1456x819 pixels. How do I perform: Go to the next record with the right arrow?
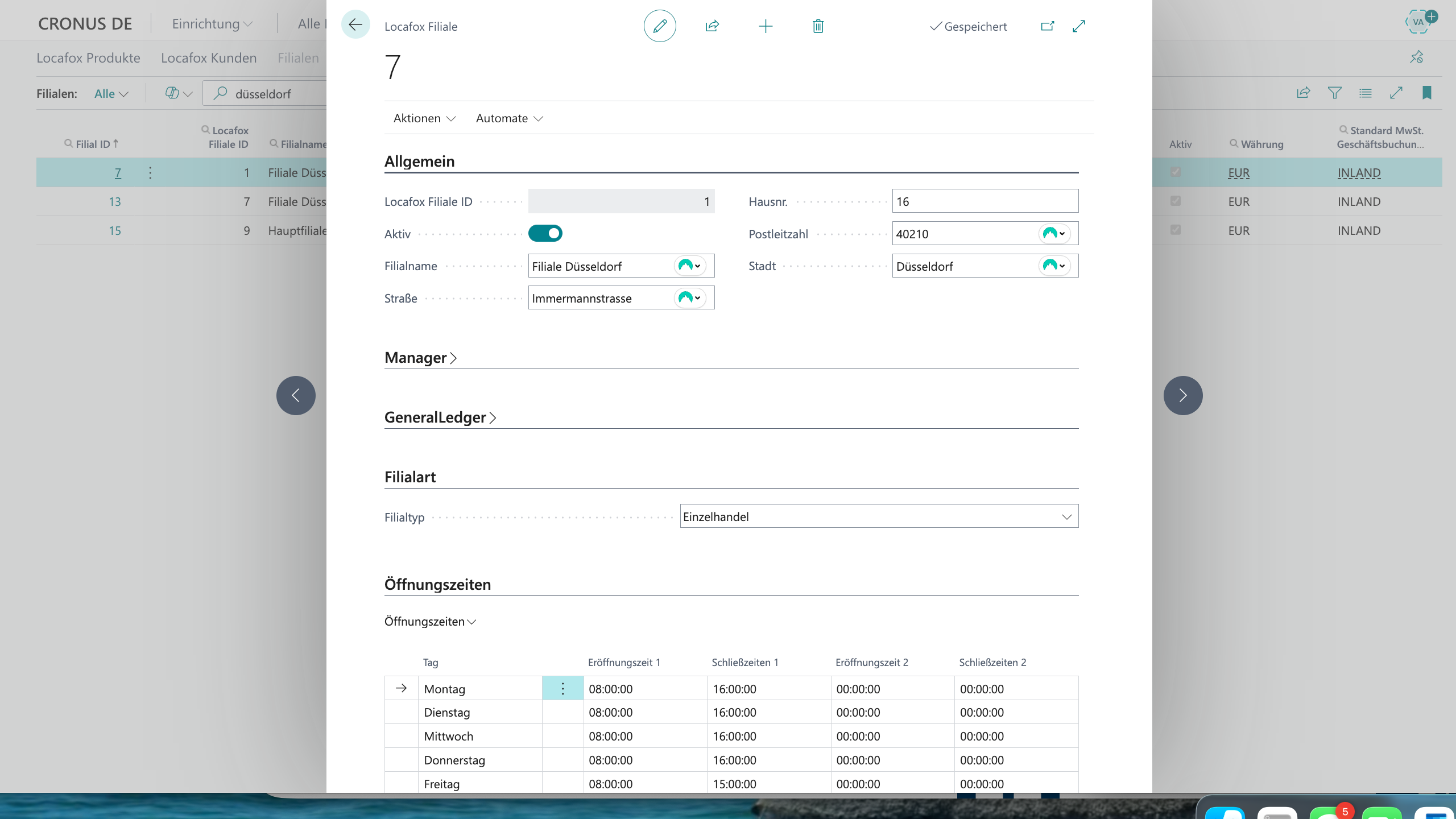click(x=1183, y=395)
